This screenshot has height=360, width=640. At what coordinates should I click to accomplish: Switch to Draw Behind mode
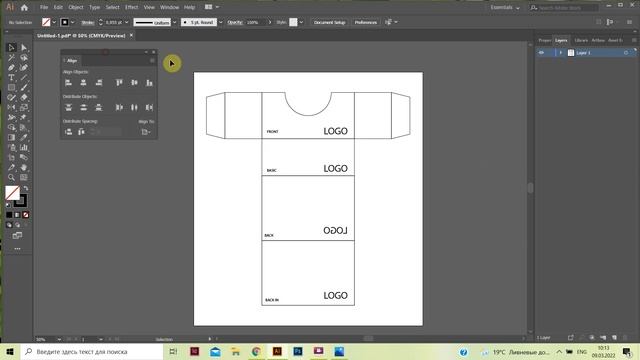(x=17, y=225)
